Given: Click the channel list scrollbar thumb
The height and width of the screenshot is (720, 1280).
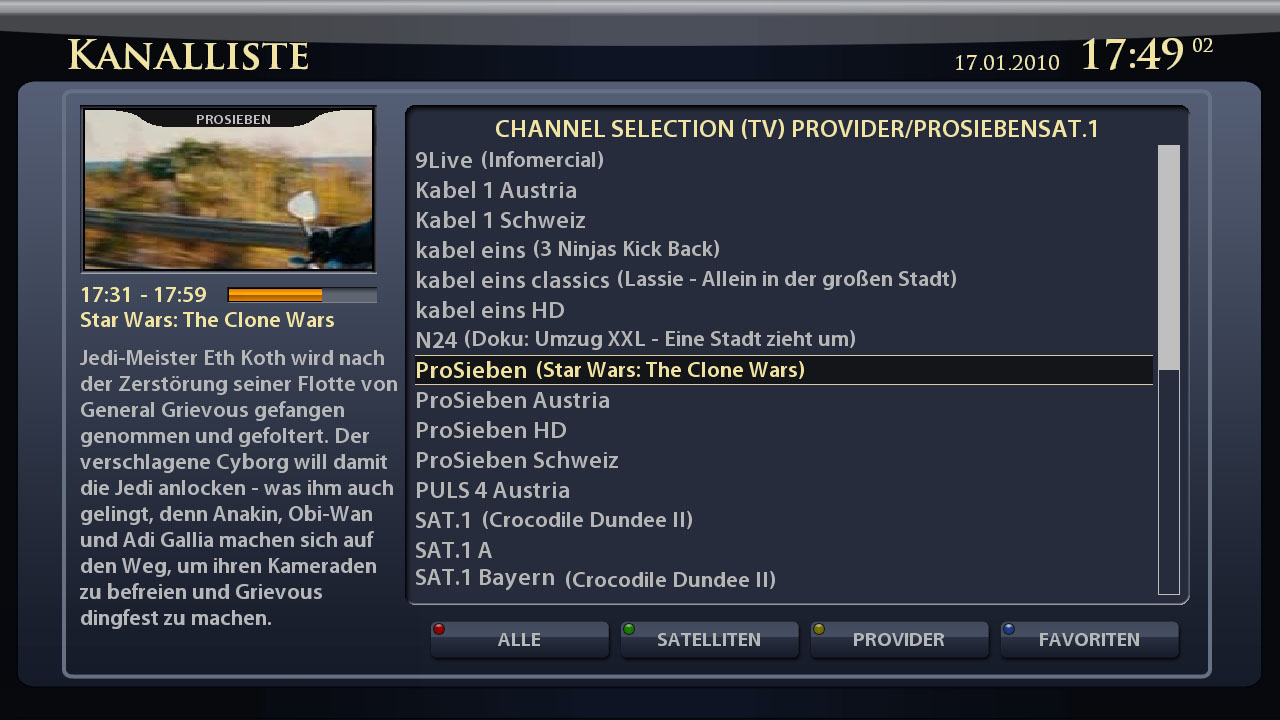Looking at the screenshot, I should 1168,258.
